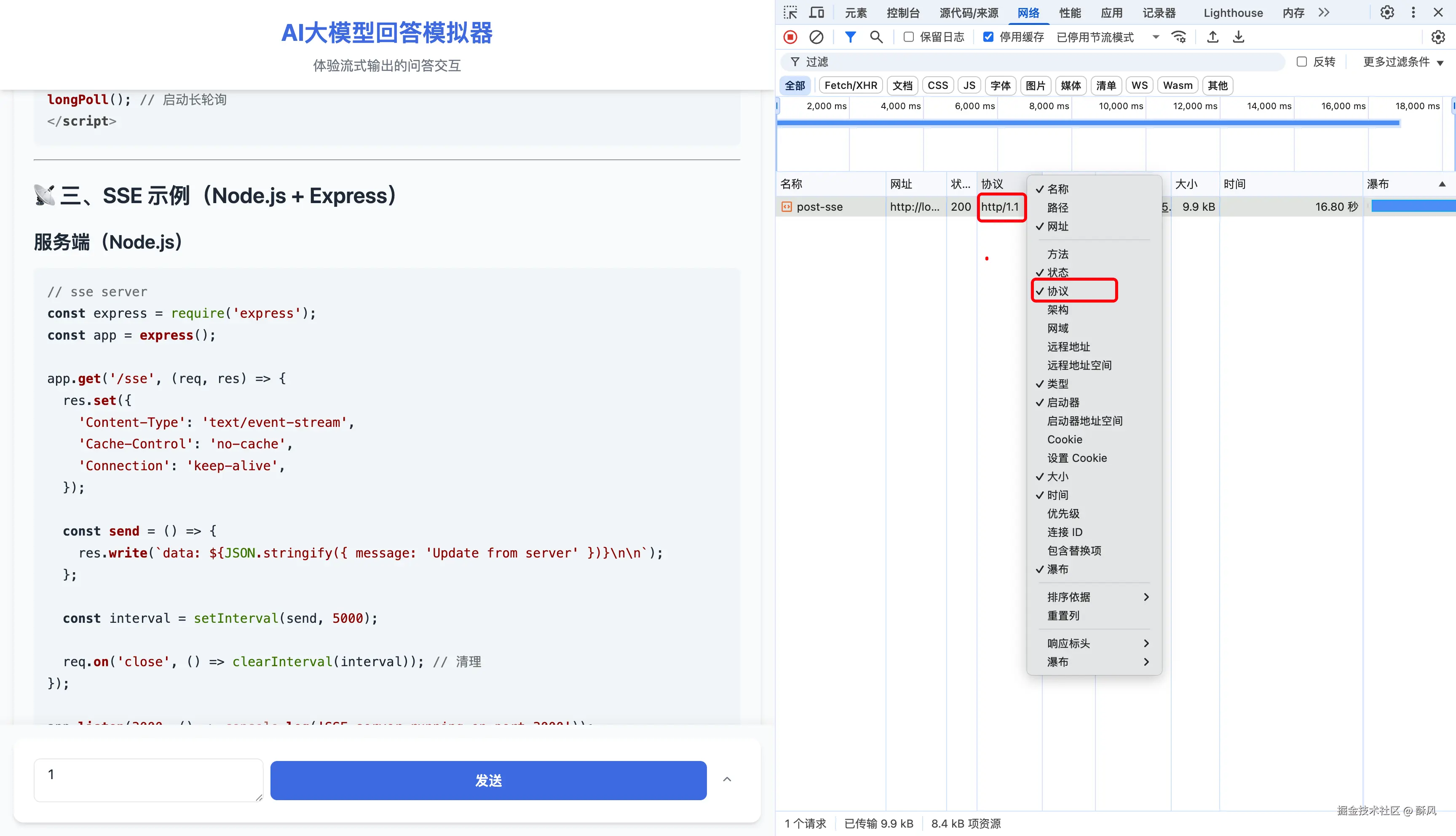This screenshot has height=836, width=1456.
Task: Click the export HAR download icon
Action: point(1239,38)
